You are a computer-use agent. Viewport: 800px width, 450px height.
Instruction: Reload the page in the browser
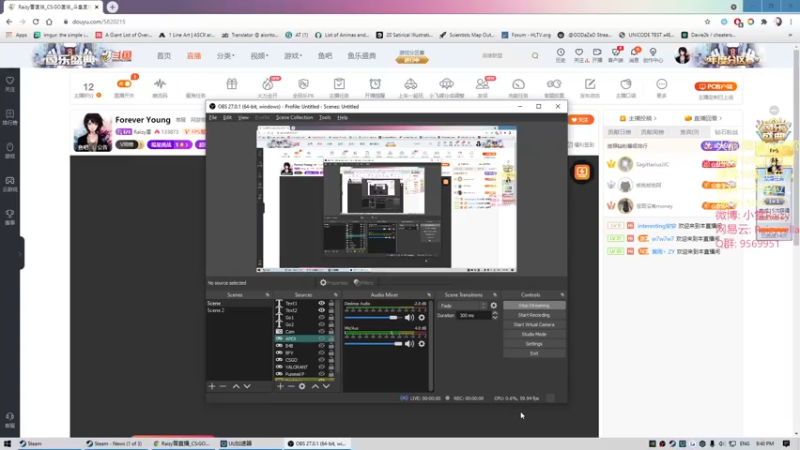click(36, 22)
